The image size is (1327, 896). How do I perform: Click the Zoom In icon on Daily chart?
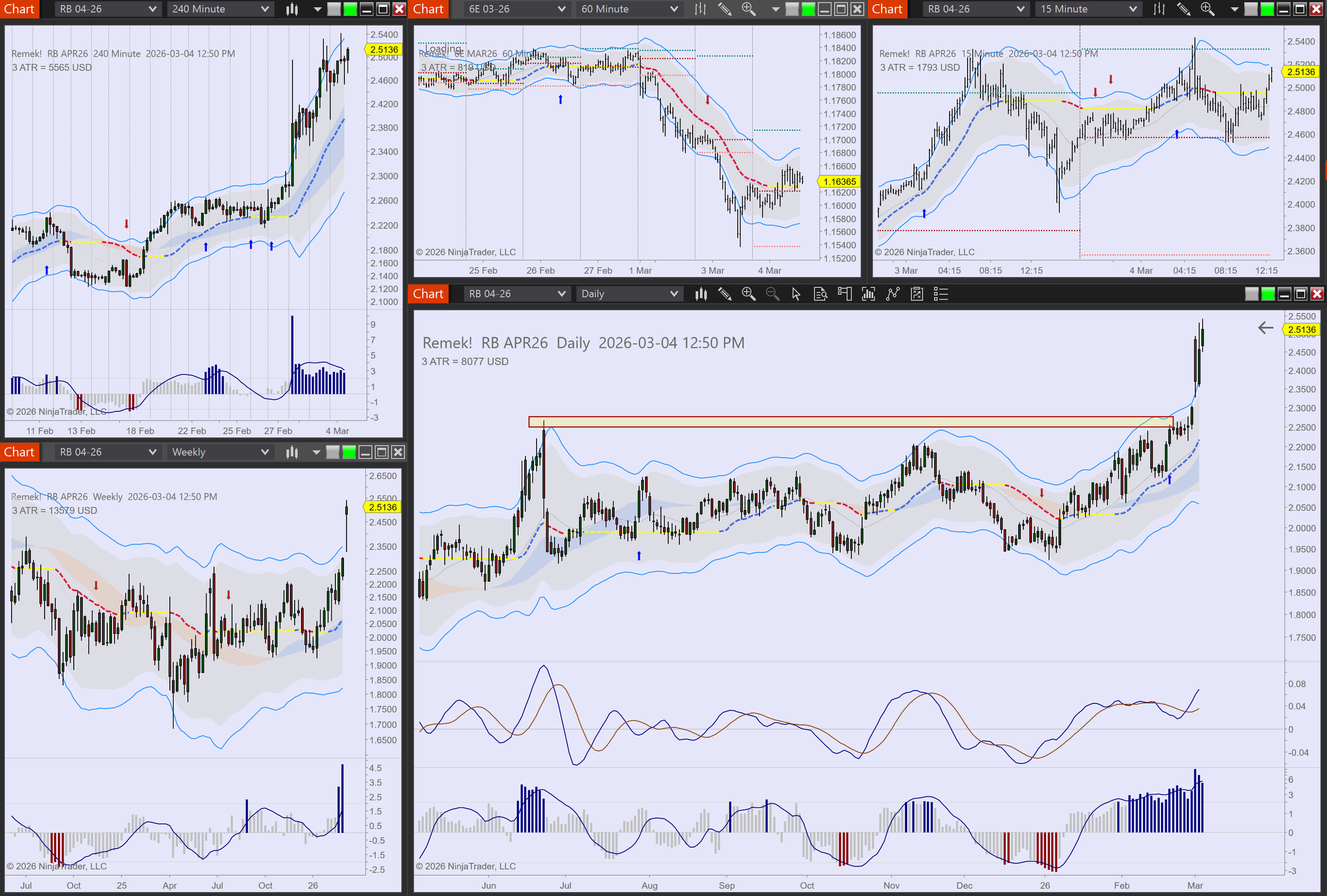[x=748, y=294]
